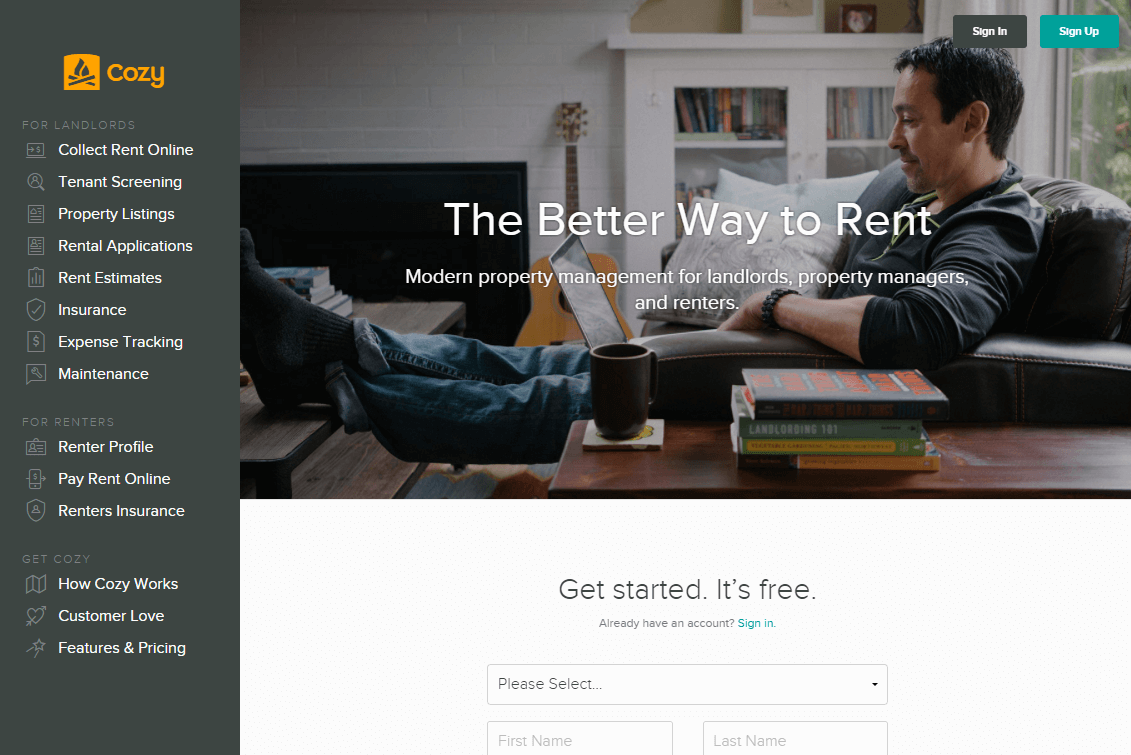The height and width of the screenshot is (755, 1131).
Task: Click the Rent Estimates chart icon
Action: (x=35, y=278)
